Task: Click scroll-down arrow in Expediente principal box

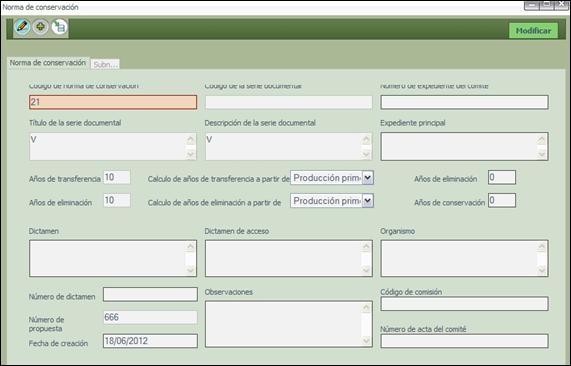Action: 542,154
